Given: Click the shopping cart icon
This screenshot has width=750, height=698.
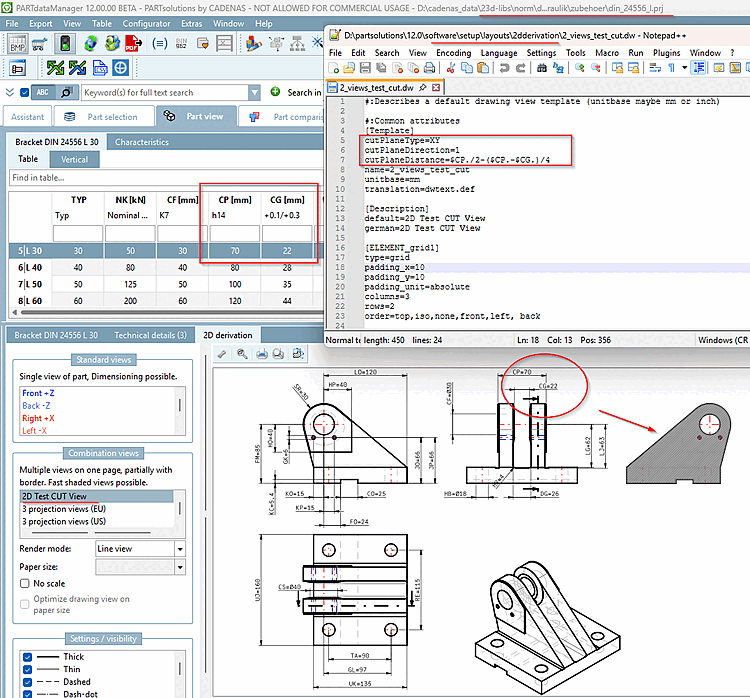Looking at the screenshot, I should pos(40,44).
